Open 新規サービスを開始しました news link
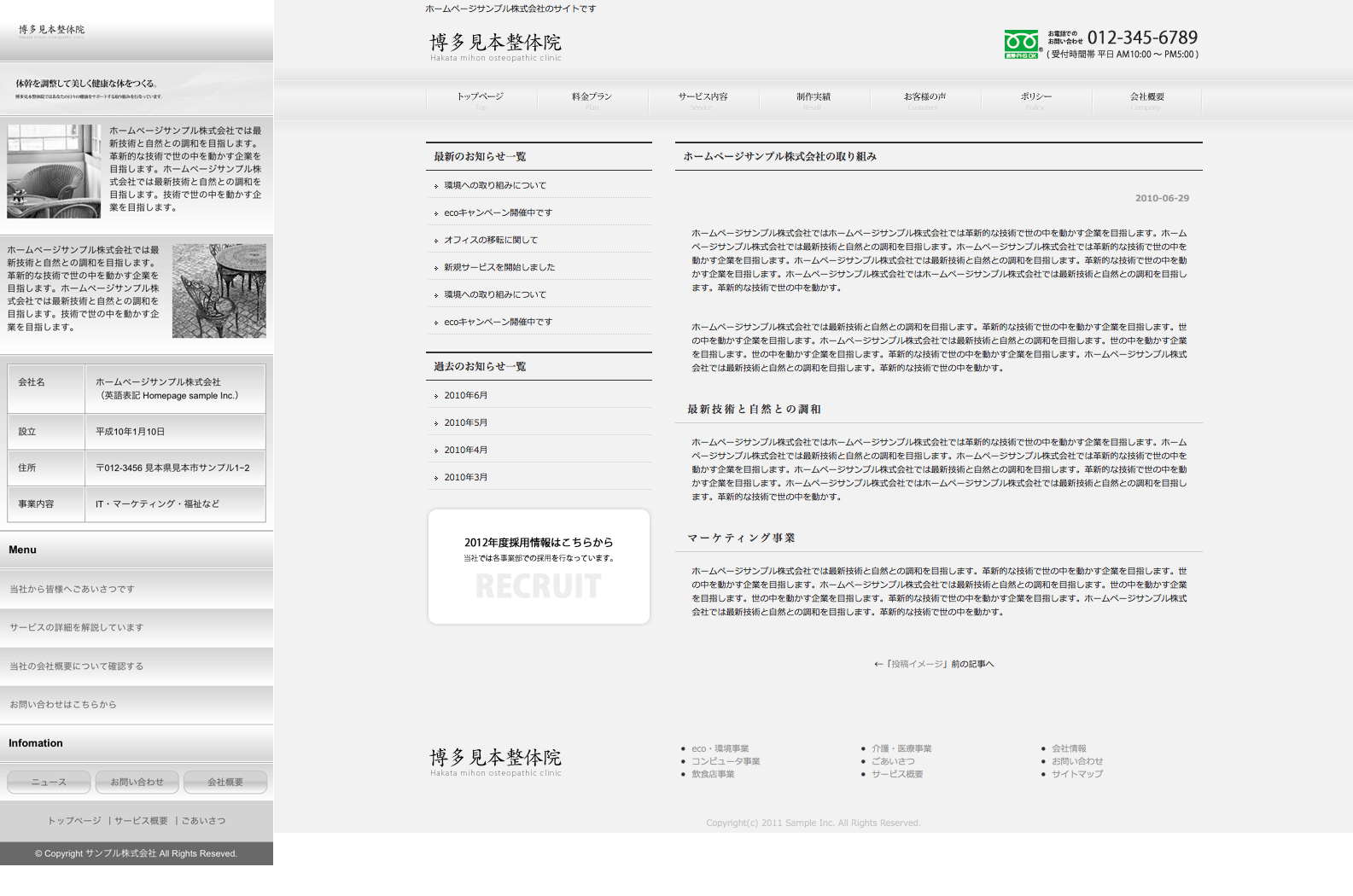The width and height of the screenshot is (1353, 896). [x=499, y=268]
